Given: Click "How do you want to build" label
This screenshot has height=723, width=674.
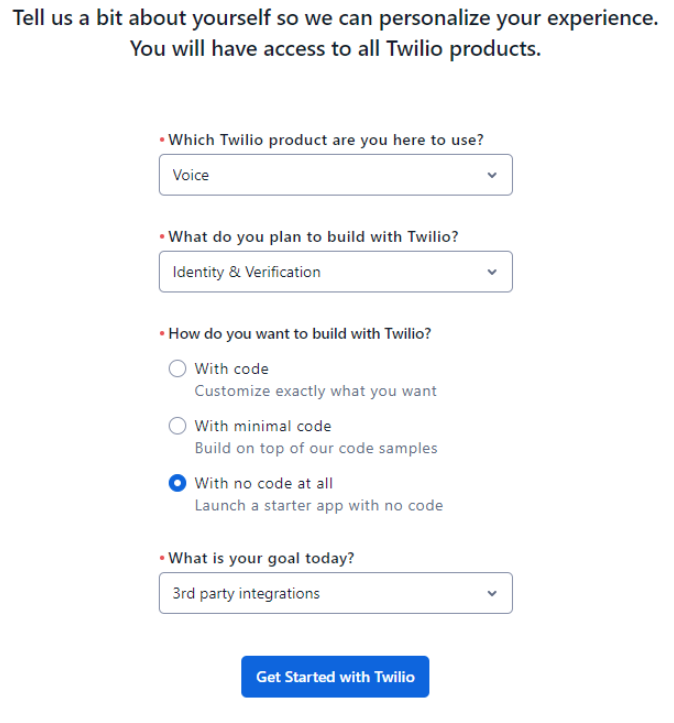Looking at the screenshot, I should (x=300, y=333).
